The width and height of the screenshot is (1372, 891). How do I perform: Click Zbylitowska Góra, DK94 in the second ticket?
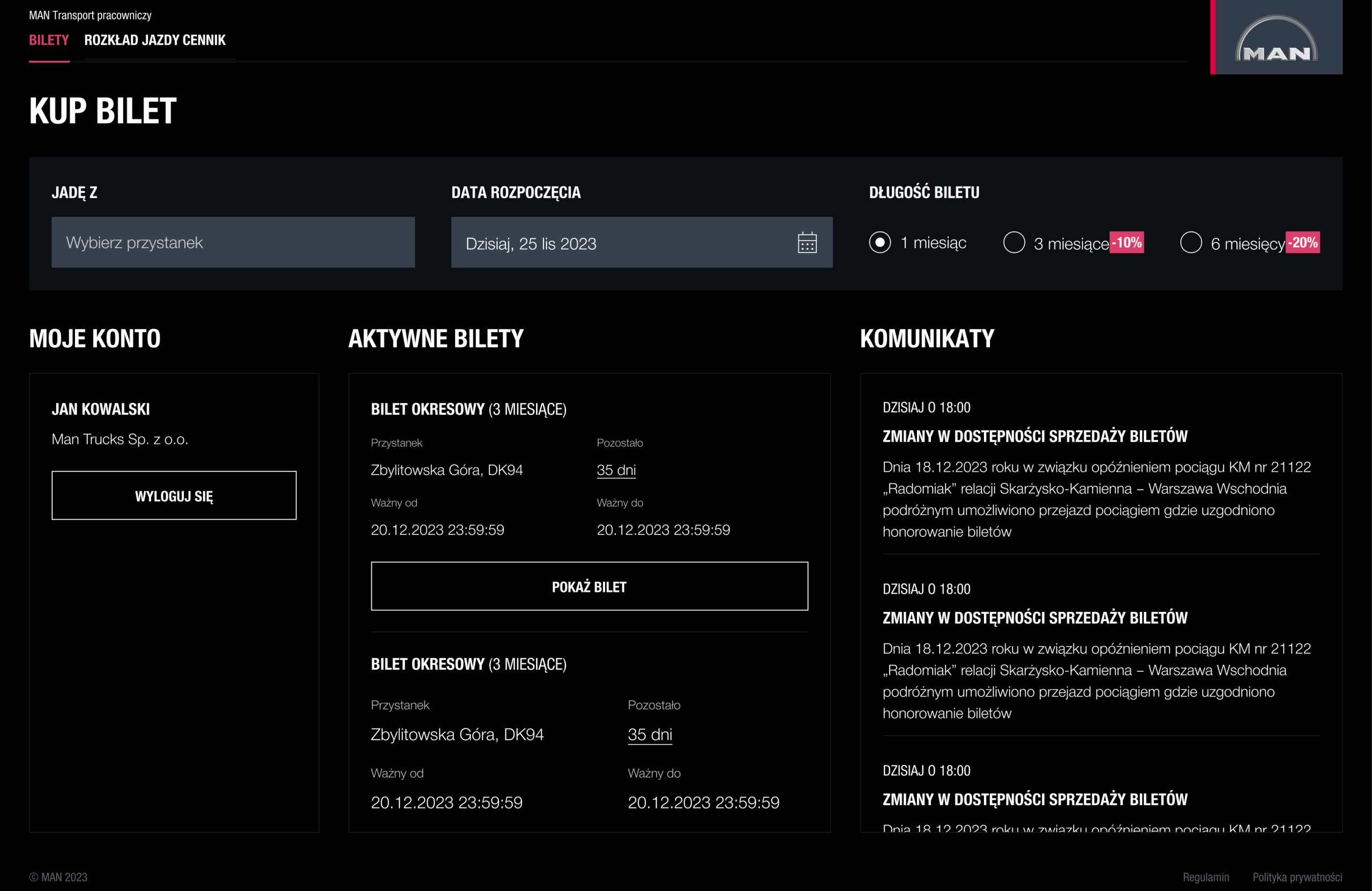coord(457,735)
